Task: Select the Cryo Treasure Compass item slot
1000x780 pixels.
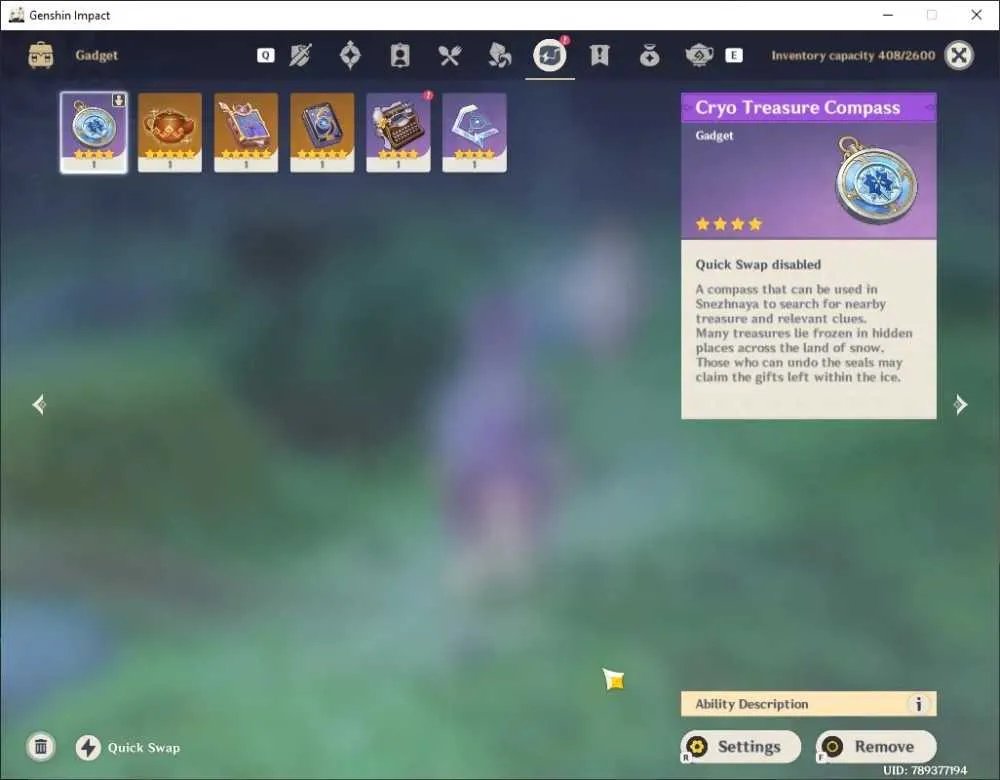Action: pos(94,133)
